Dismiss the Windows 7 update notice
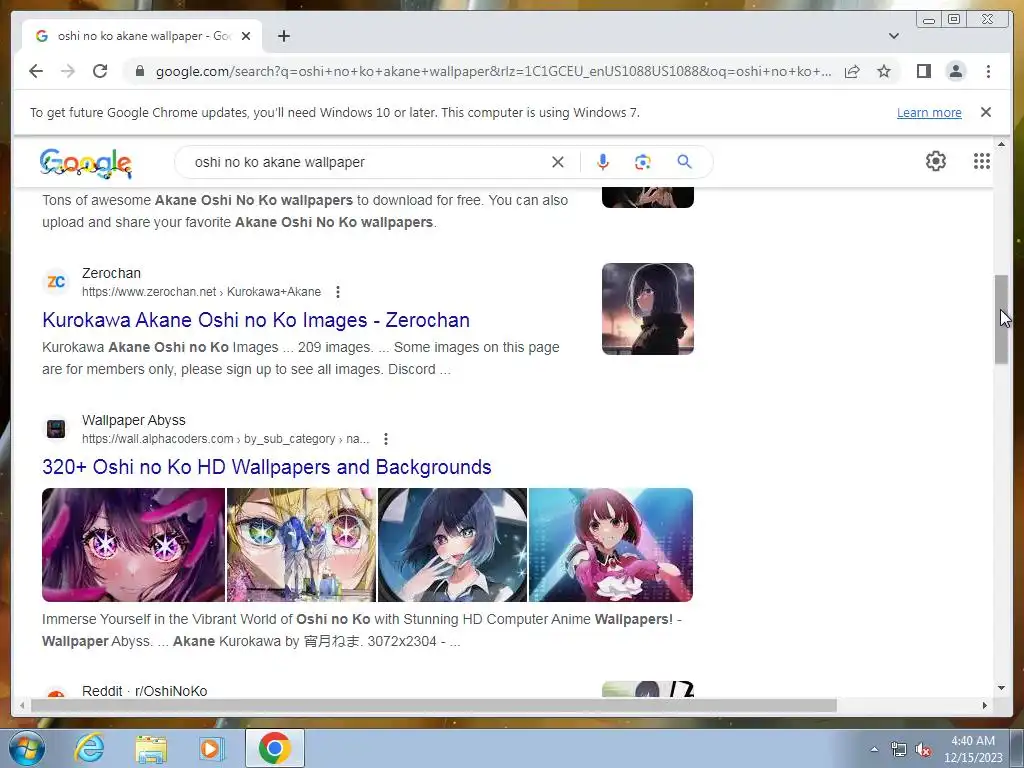Image resolution: width=1024 pixels, height=768 pixels. (x=985, y=112)
